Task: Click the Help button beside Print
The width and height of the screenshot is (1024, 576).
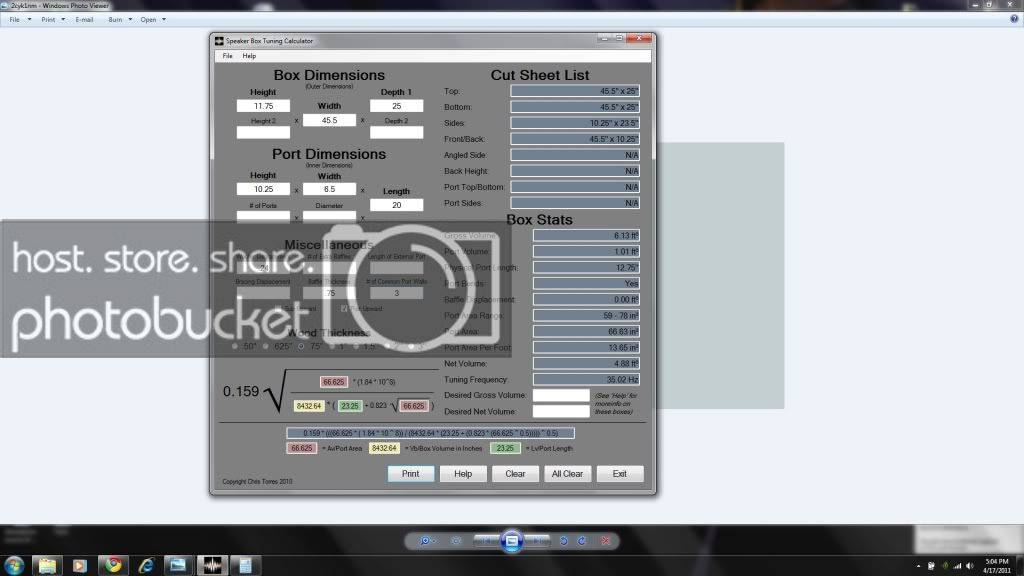Action: [463, 473]
